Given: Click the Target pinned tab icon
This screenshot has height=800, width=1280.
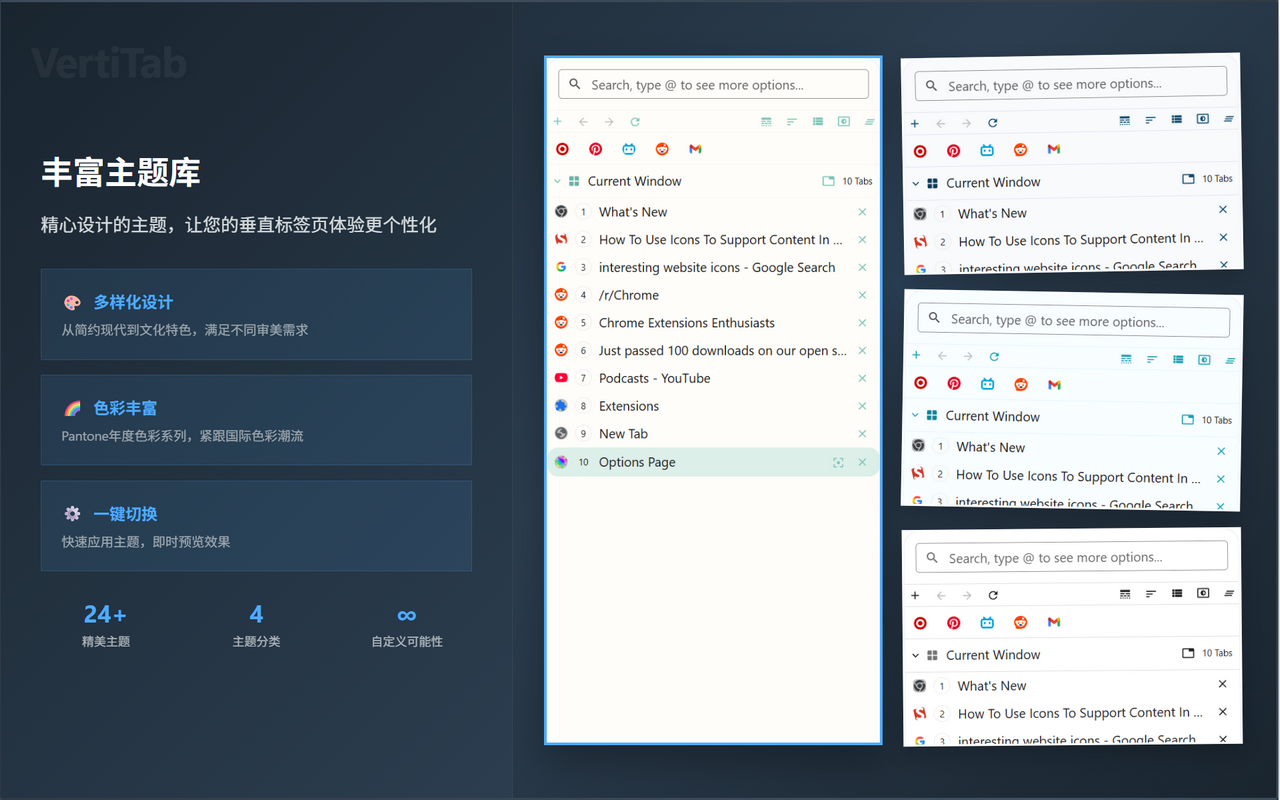Looking at the screenshot, I should pos(562,148).
